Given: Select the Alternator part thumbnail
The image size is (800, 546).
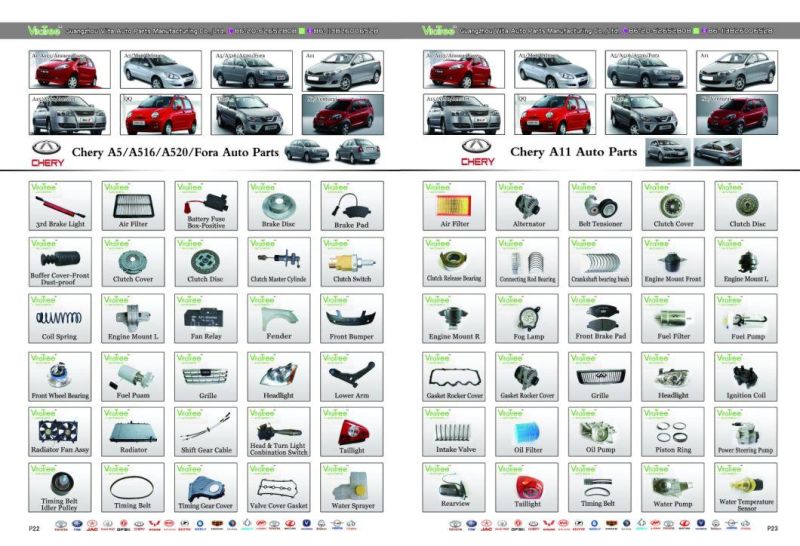Looking at the screenshot, I should (527, 206).
